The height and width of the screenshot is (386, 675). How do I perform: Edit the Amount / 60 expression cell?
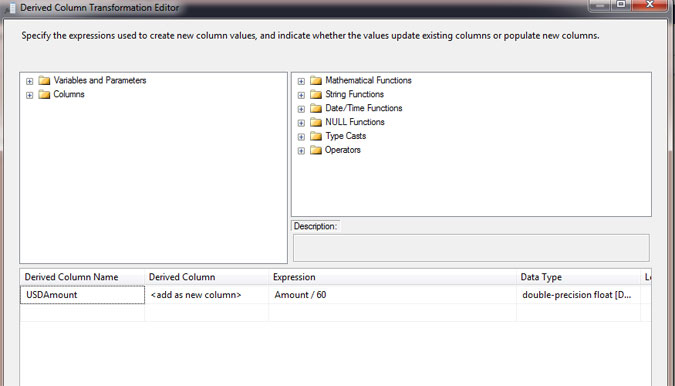[x=393, y=295]
